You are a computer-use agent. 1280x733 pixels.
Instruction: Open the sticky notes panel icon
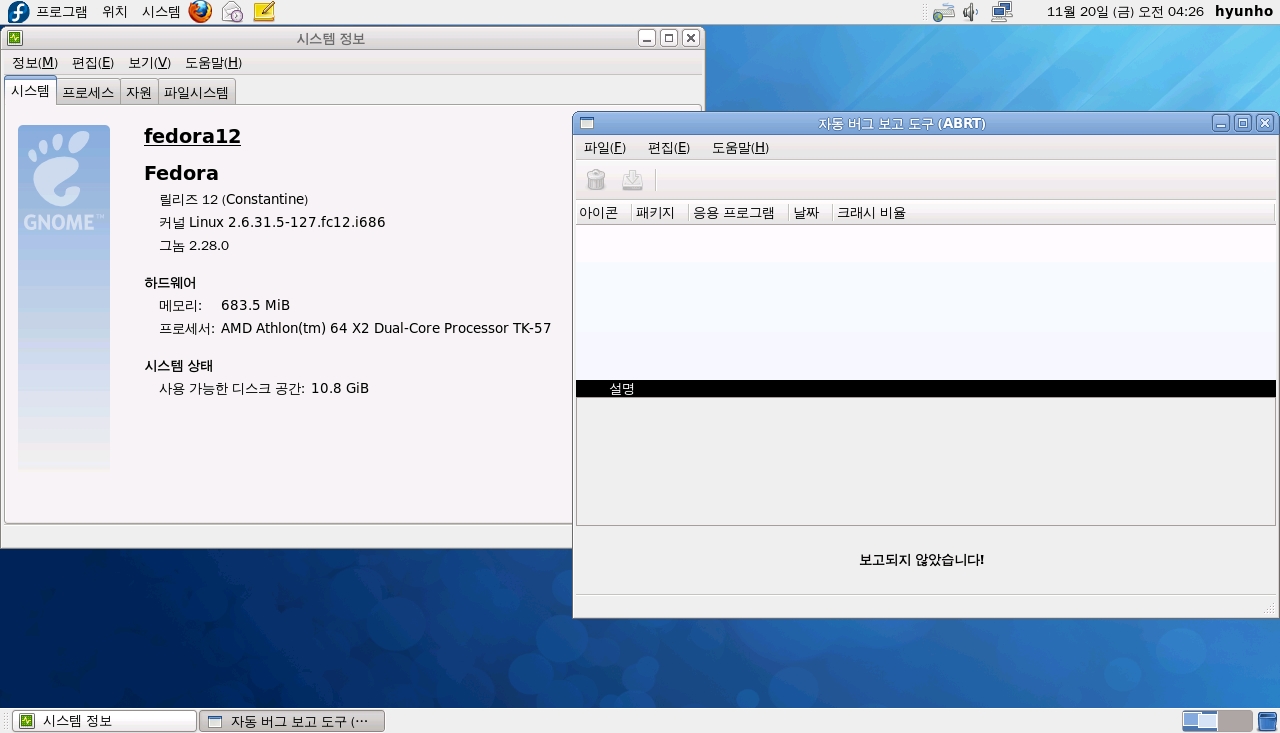[x=264, y=12]
